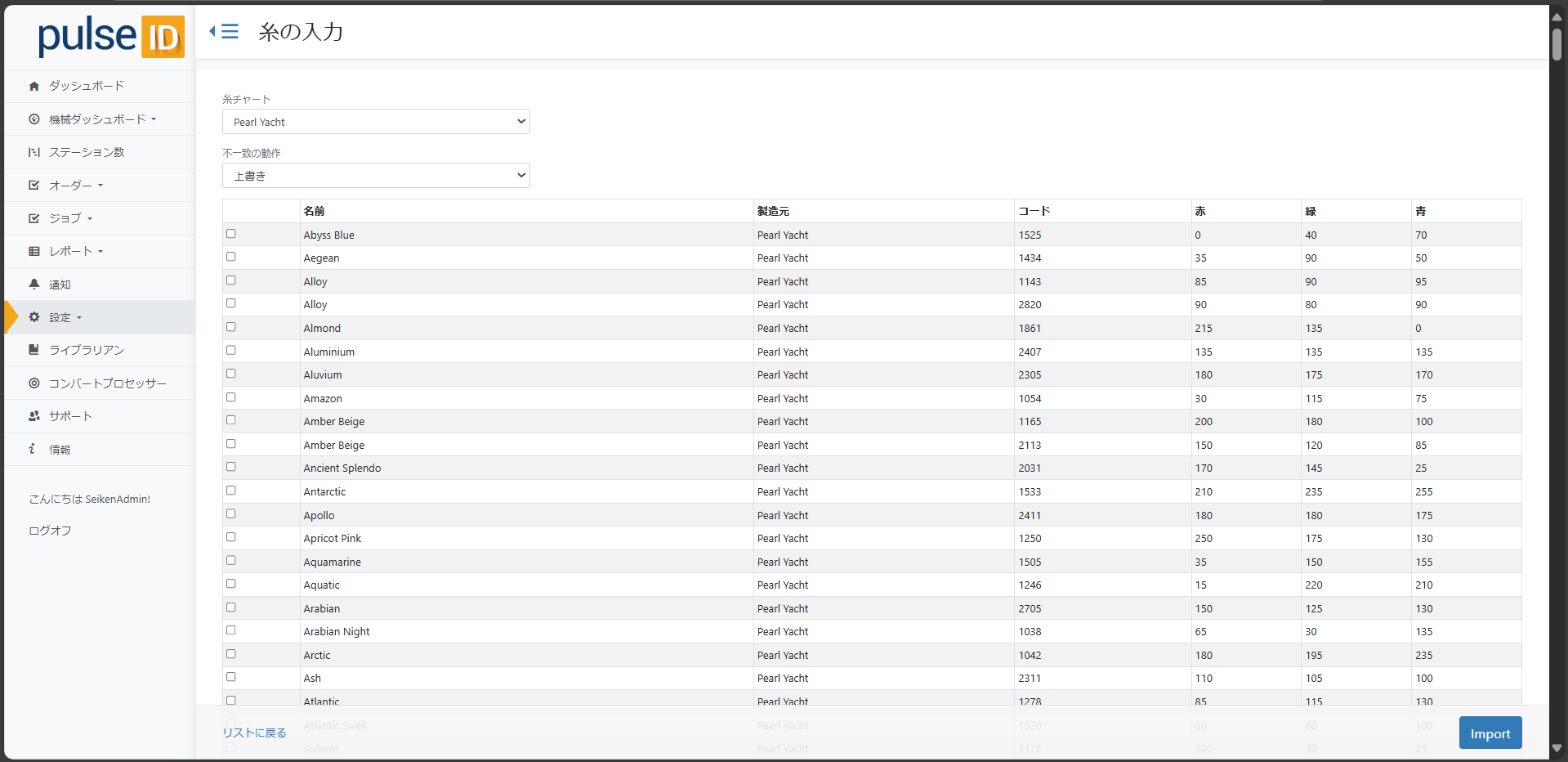Open 情報 in the sidebar
The image size is (1568, 762).
pyautogui.click(x=60, y=450)
